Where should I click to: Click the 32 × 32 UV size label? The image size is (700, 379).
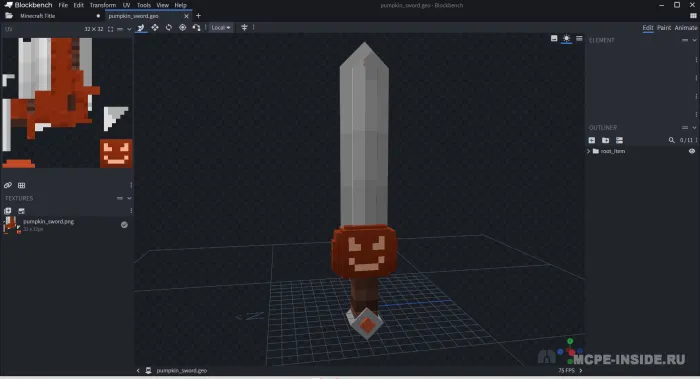tap(94, 29)
